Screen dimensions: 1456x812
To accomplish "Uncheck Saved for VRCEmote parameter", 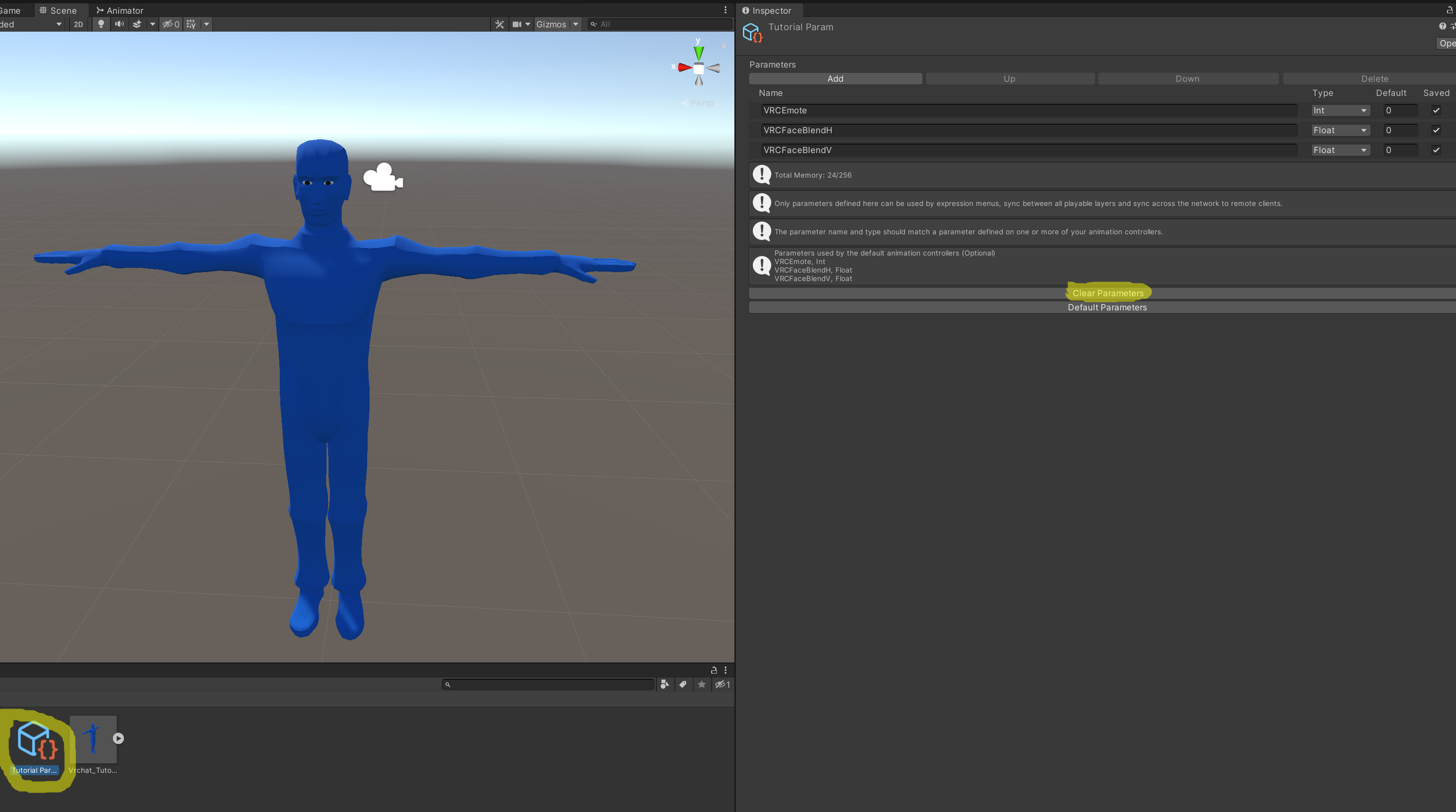I will 1436,110.
